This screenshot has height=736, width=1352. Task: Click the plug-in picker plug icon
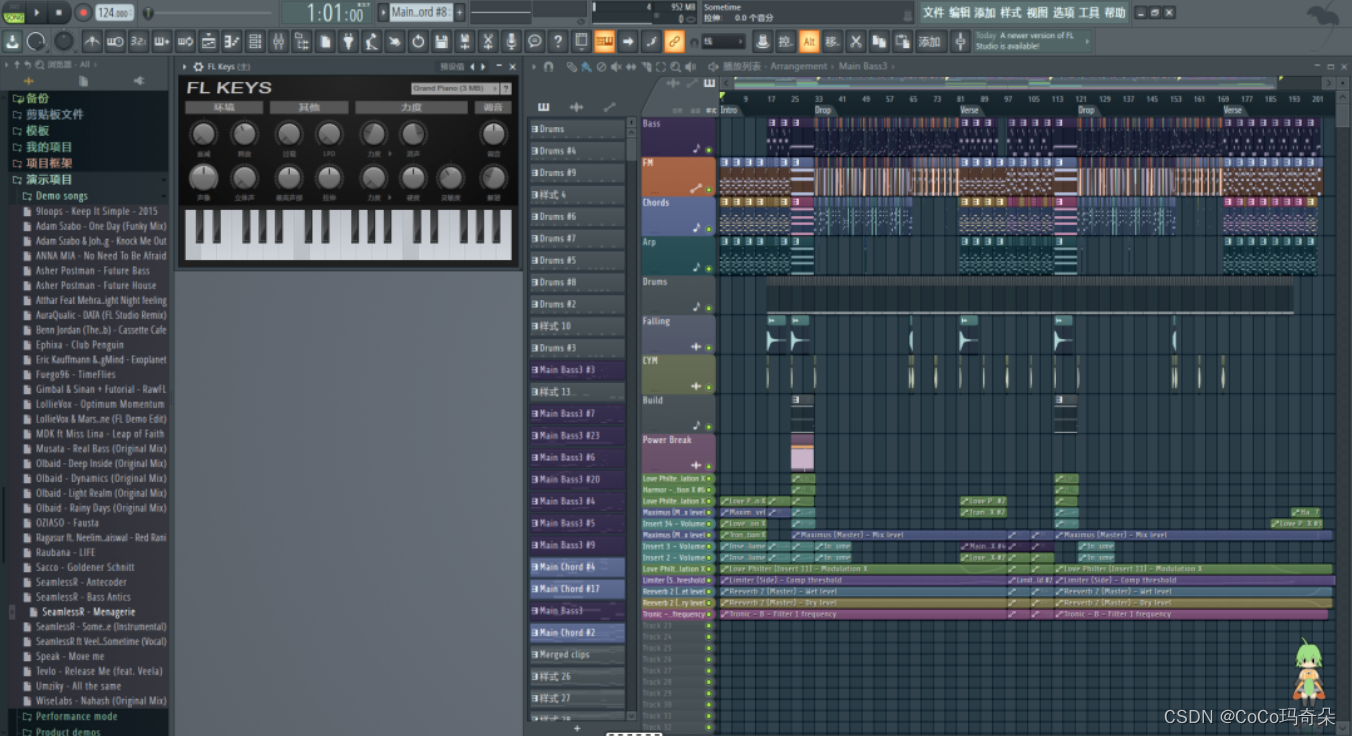click(349, 42)
